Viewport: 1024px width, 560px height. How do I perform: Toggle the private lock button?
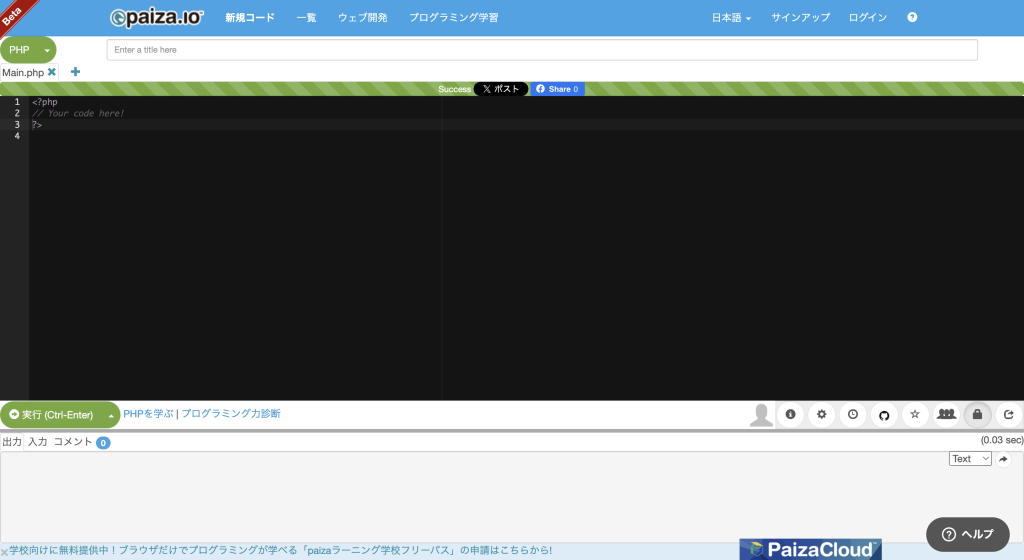(977, 414)
